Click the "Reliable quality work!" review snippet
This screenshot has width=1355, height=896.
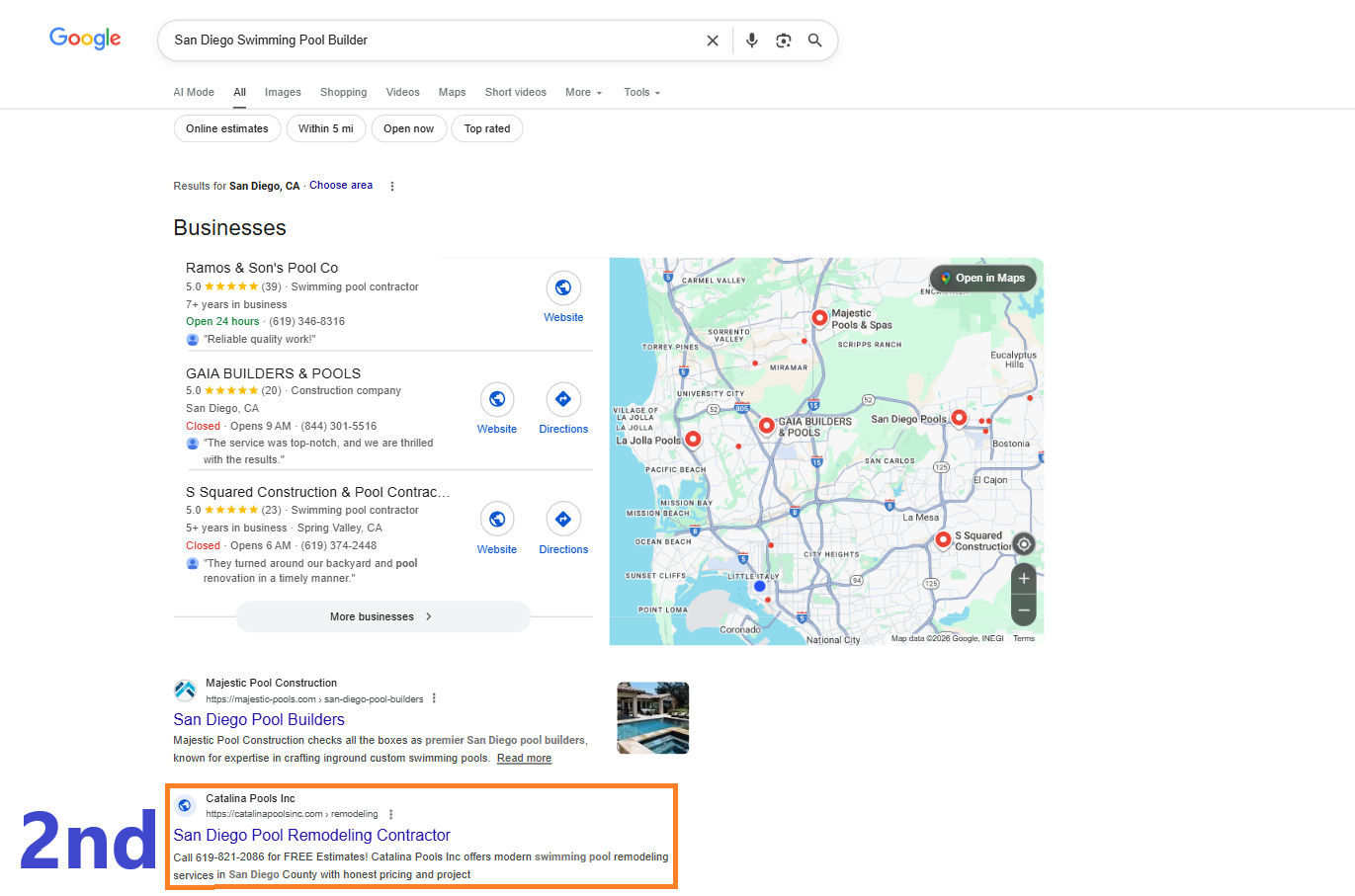tap(260, 339)
